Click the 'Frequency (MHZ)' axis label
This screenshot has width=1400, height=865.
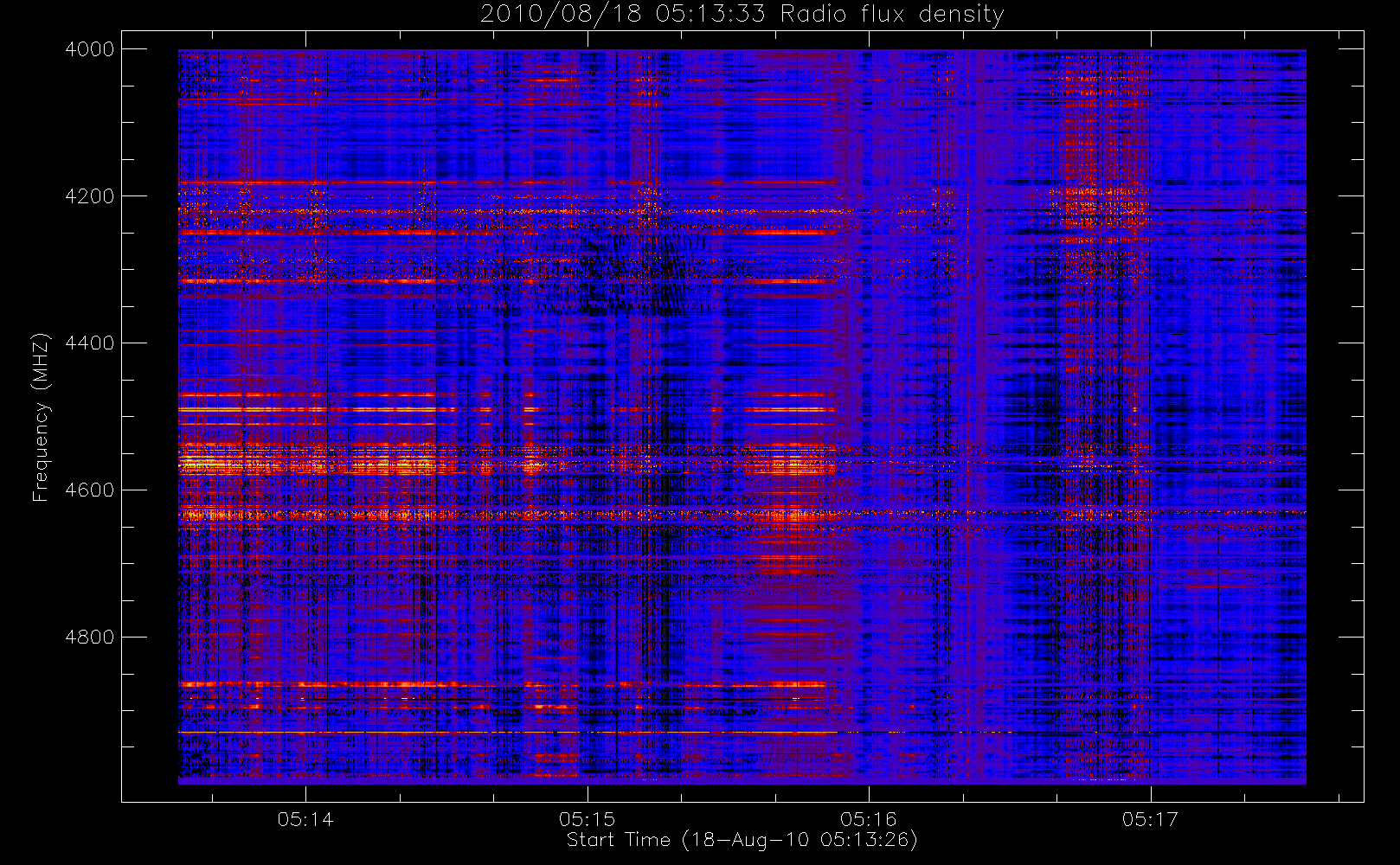tap(41, 417)
